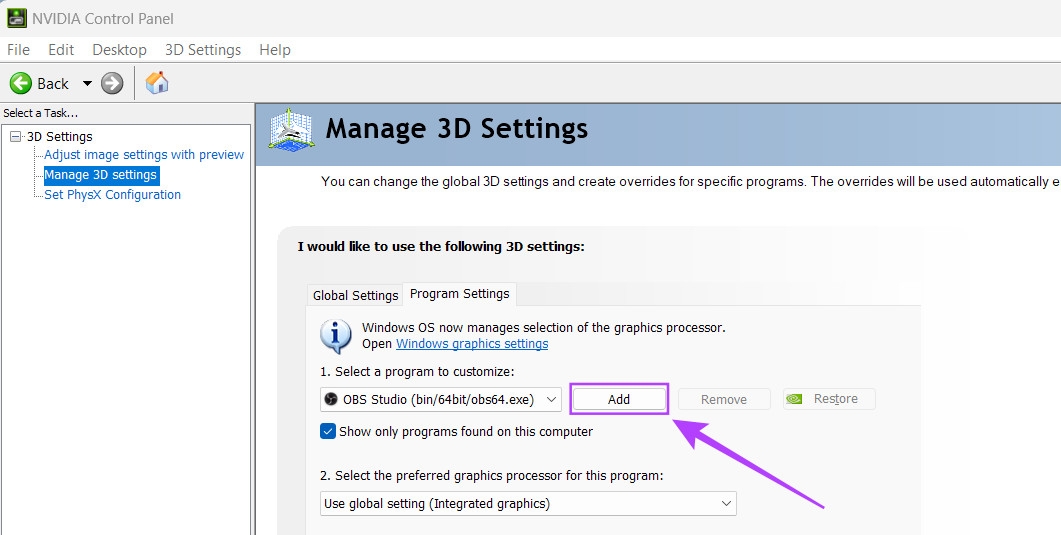Collapse the 3D Settings tree node
Screen dimensions: 1061x535
click(x=16, y=137)
